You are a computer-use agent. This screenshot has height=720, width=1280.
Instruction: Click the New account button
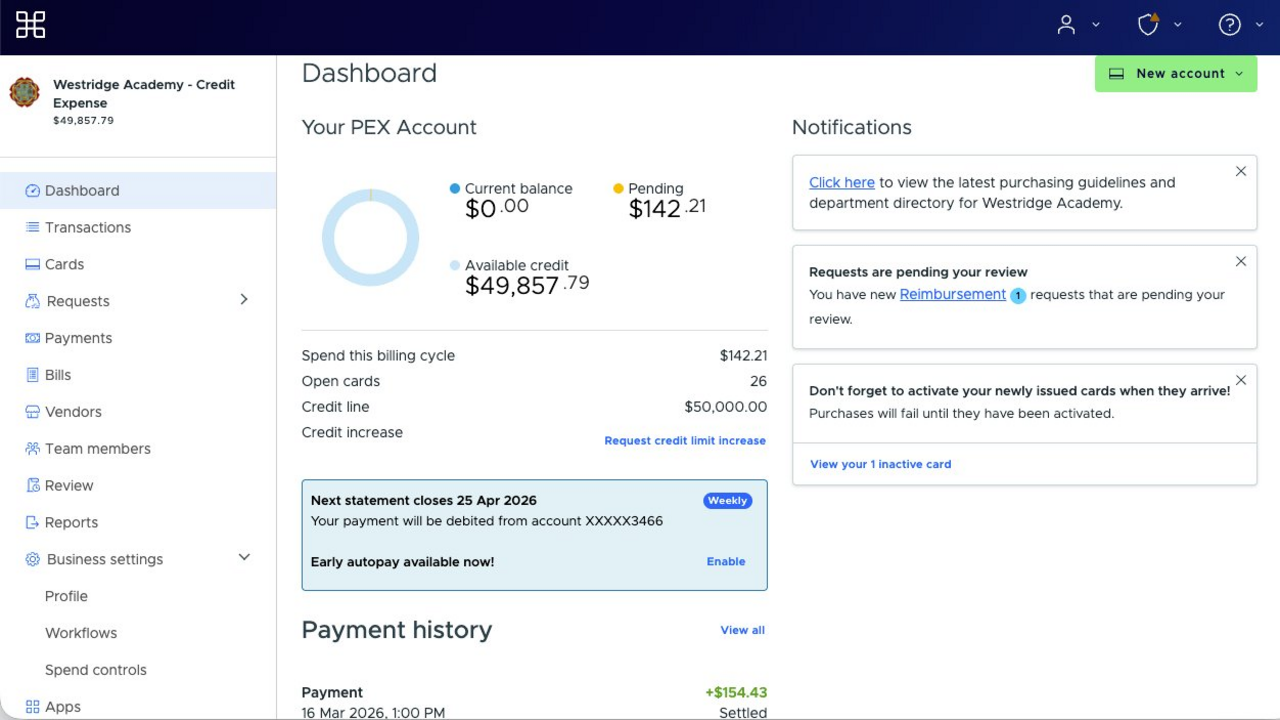click(x=1176, y=74)
